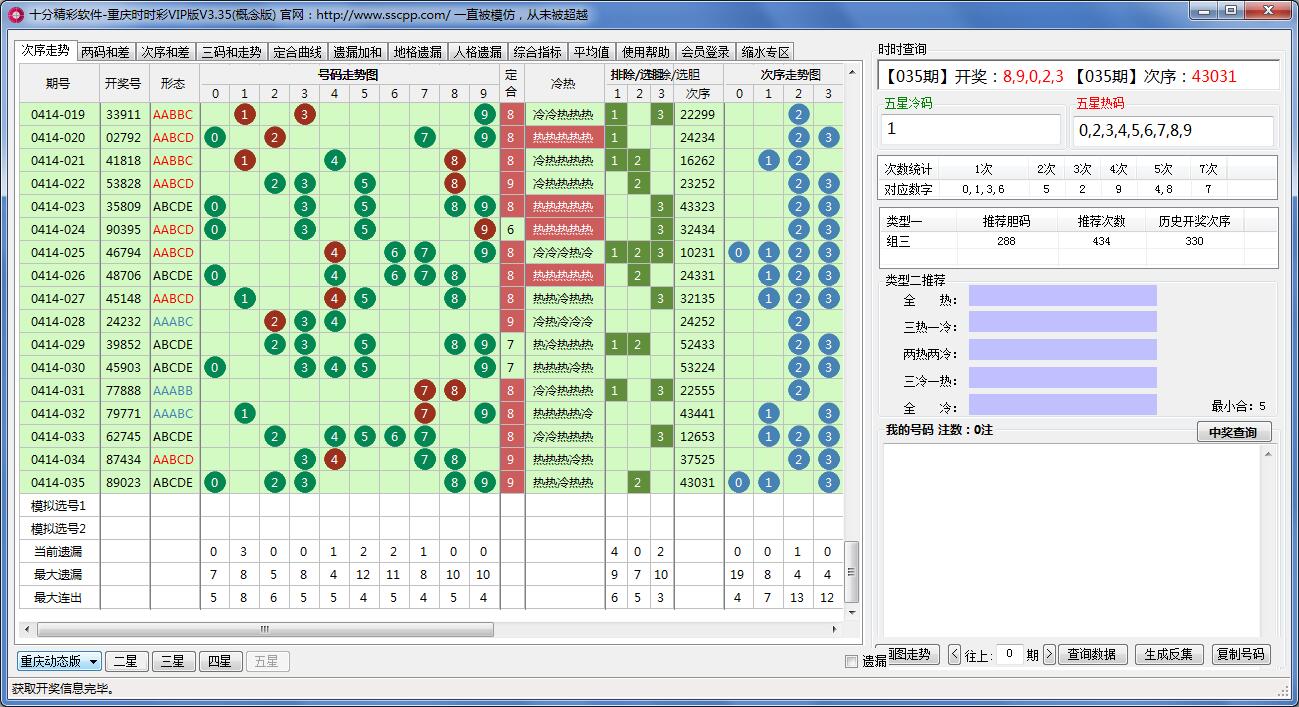This screenshot has width=1299, height=707.
Task: Select the 三星 mode button
Action: (x=174, y=661)
